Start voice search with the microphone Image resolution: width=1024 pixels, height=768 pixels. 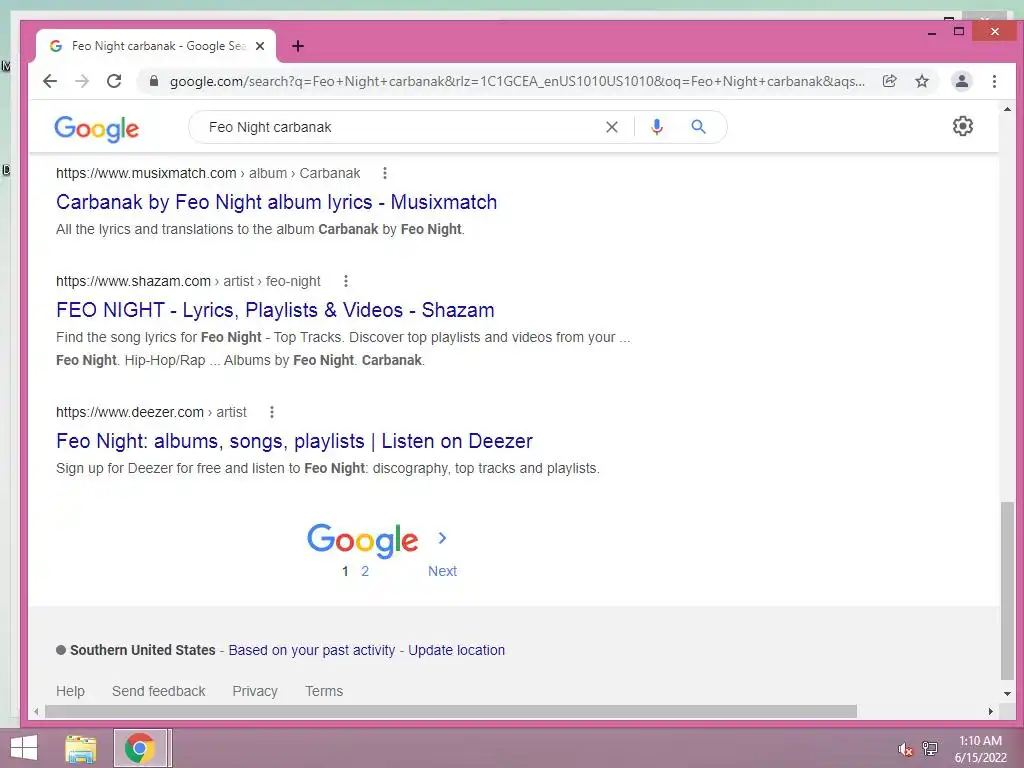point(657,127)
